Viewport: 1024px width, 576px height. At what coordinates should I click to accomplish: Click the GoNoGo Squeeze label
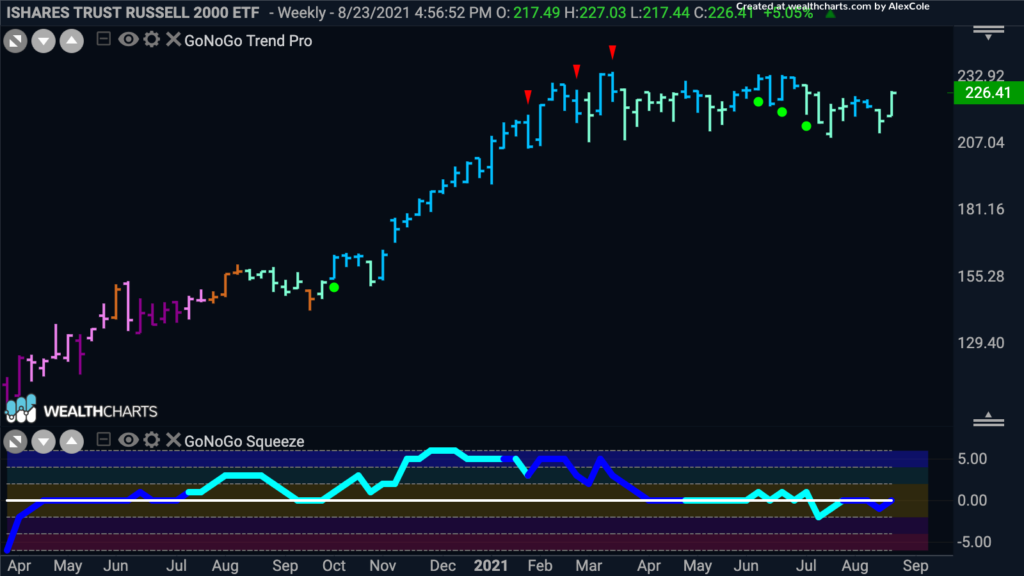point(244,441)
